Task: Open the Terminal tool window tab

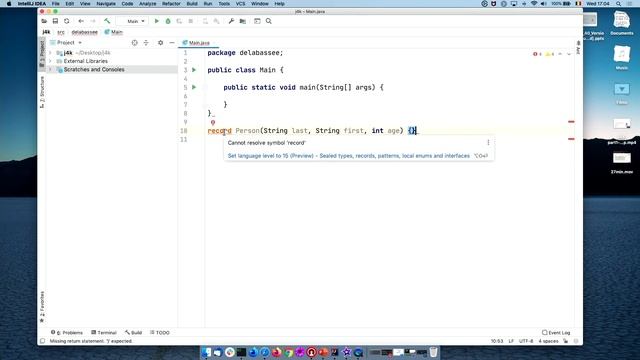Action: [x=104, y=332]
